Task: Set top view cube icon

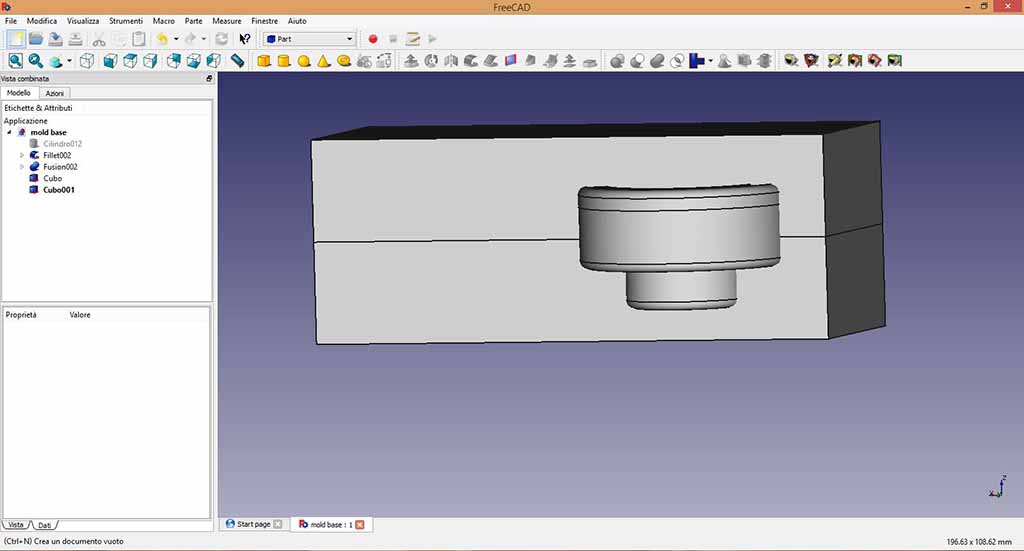Action: pyautogui.click(x=130, y=61)
